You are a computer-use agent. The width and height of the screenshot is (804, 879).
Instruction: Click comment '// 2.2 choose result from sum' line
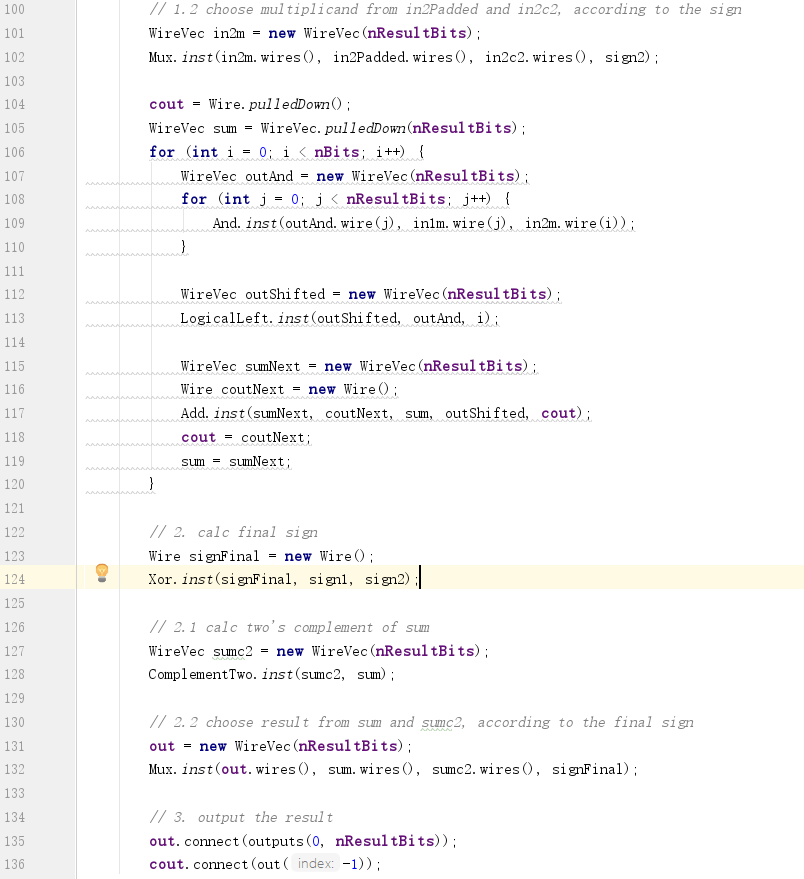coord(421,722)
